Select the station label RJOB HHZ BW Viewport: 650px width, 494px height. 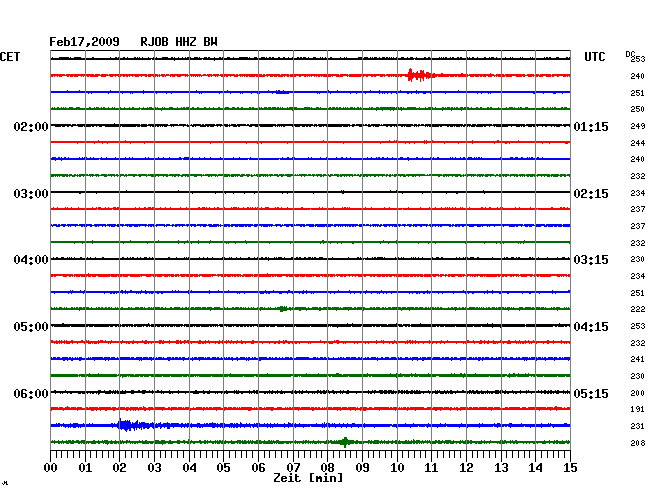(x=179, y=42)
